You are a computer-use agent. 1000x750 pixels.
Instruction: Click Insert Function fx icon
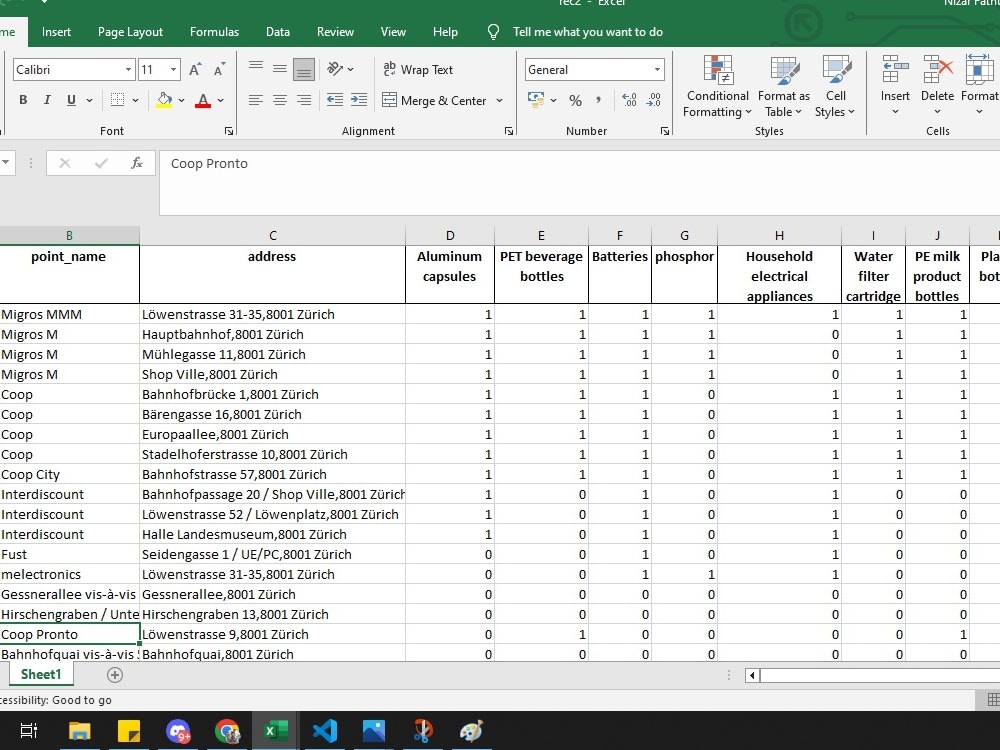pyautogui.click(x=136, y=163)
